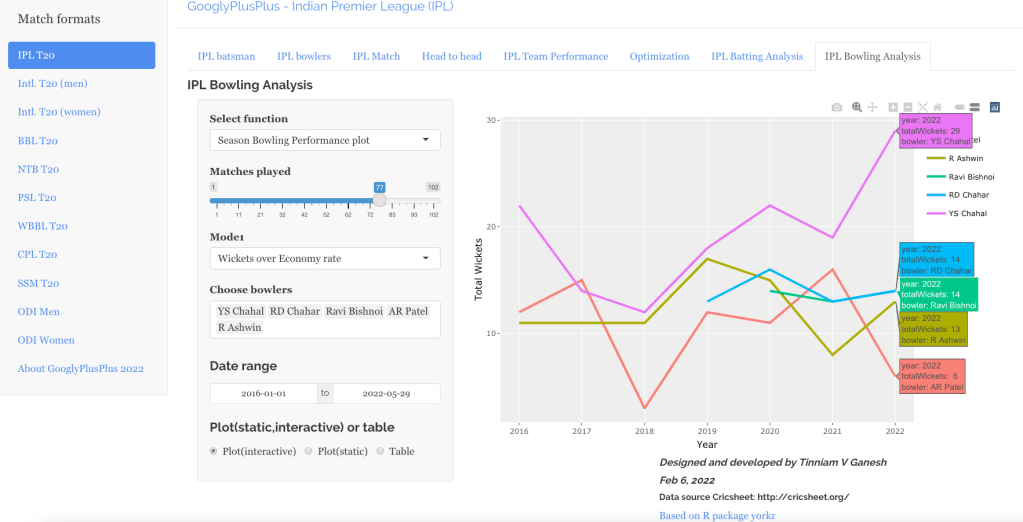This screenshot has height=522, width=1023.
Task: Select the Pan tool in plot toolbar
Action: click(872, 107)
